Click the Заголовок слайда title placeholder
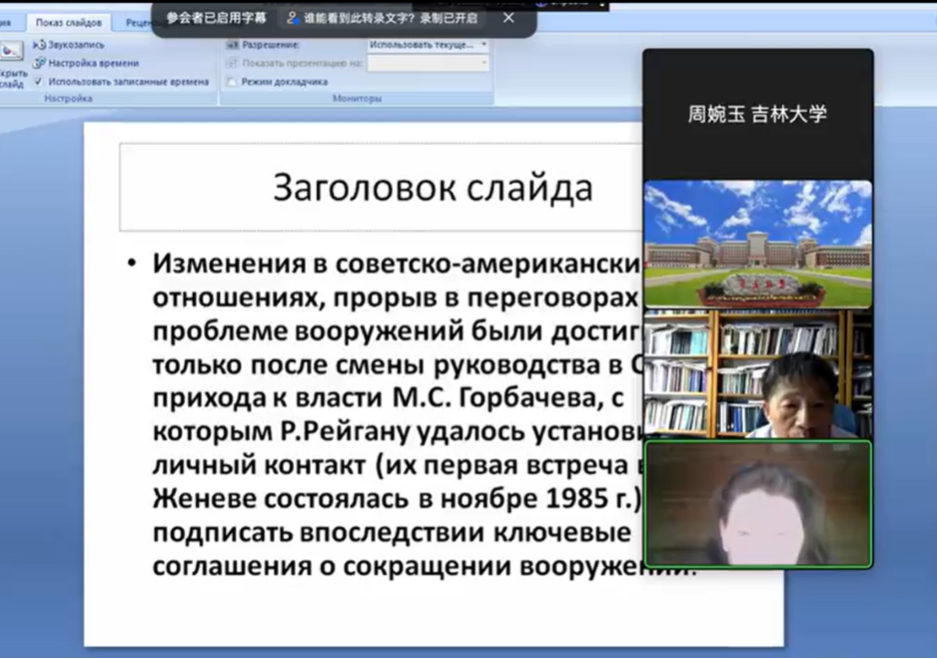 click(432, 187)
